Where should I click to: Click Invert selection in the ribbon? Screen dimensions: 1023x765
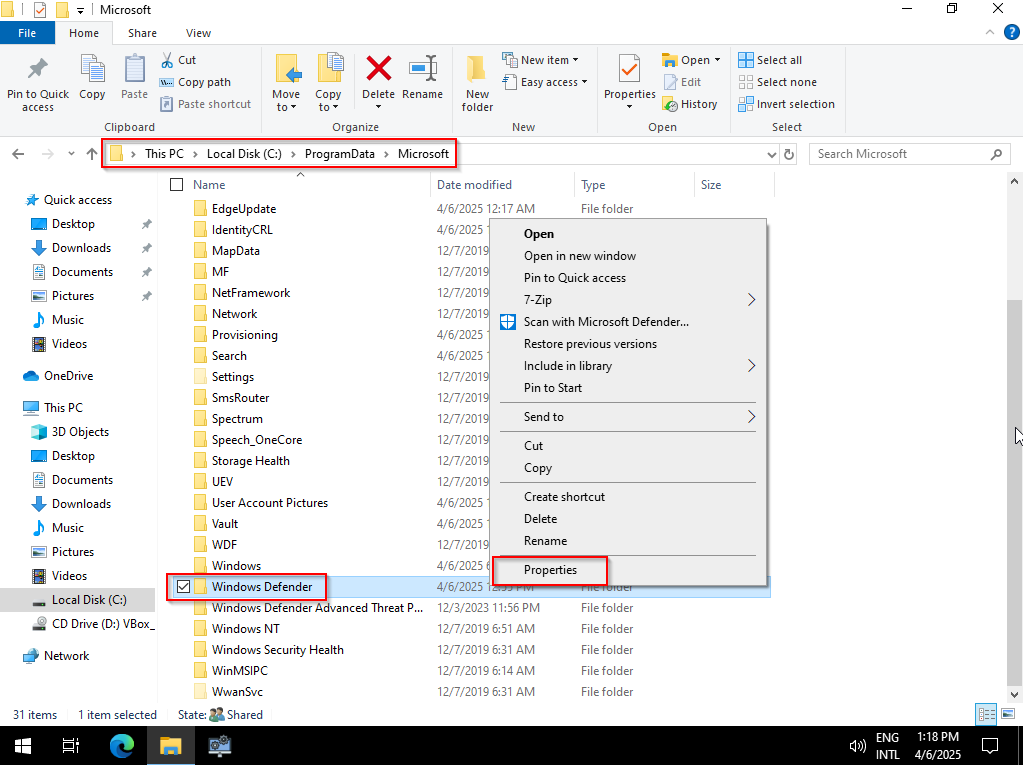(786, 104)
